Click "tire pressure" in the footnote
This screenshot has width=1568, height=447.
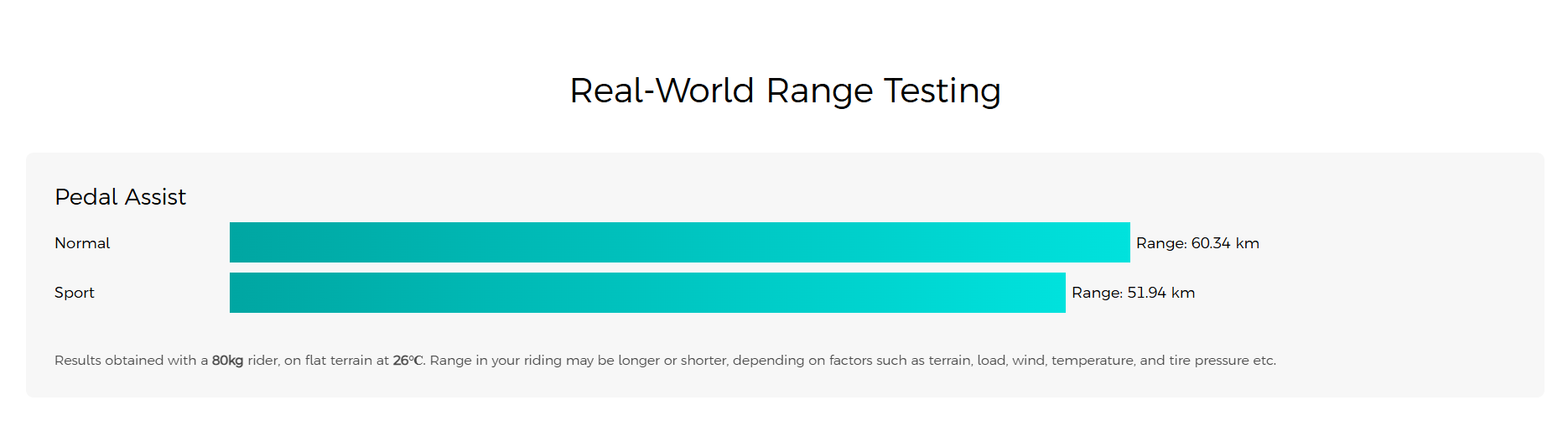1209,361
